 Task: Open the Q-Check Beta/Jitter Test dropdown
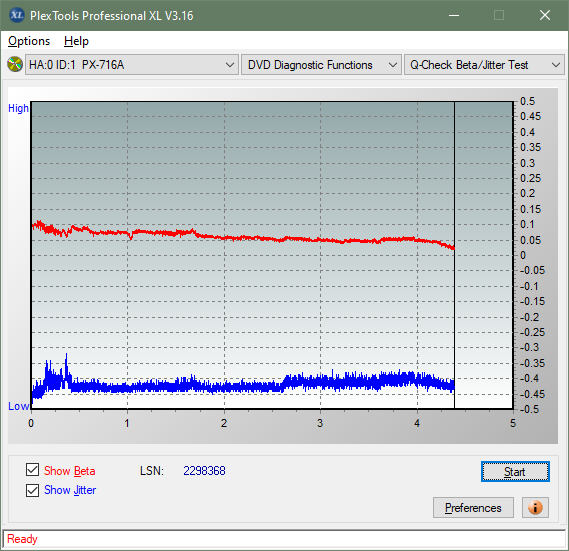click(484, 65)
